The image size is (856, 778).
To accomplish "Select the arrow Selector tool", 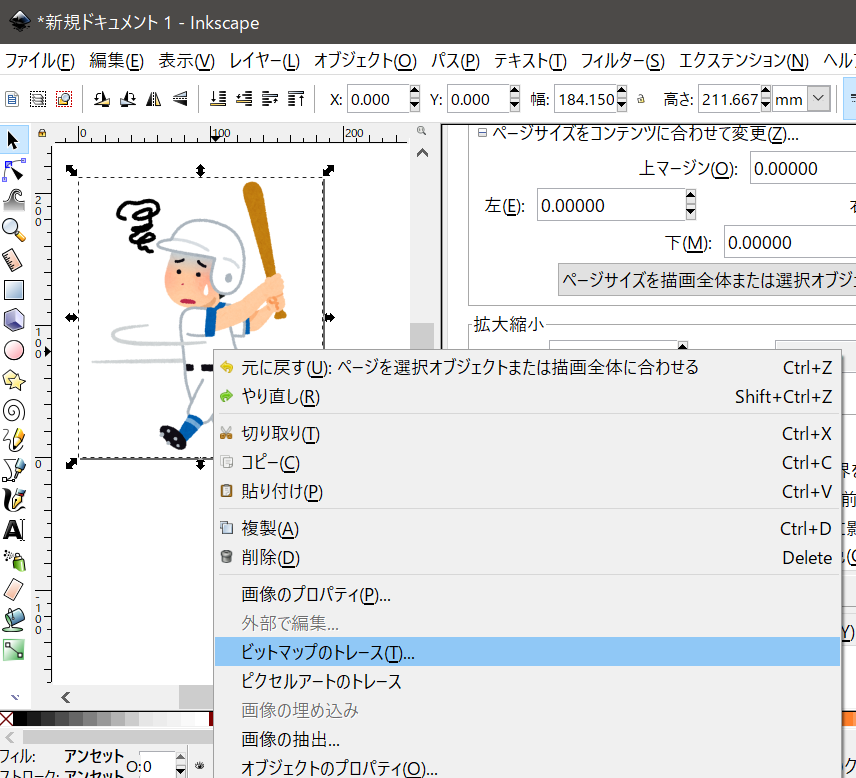I will point(13,141).
